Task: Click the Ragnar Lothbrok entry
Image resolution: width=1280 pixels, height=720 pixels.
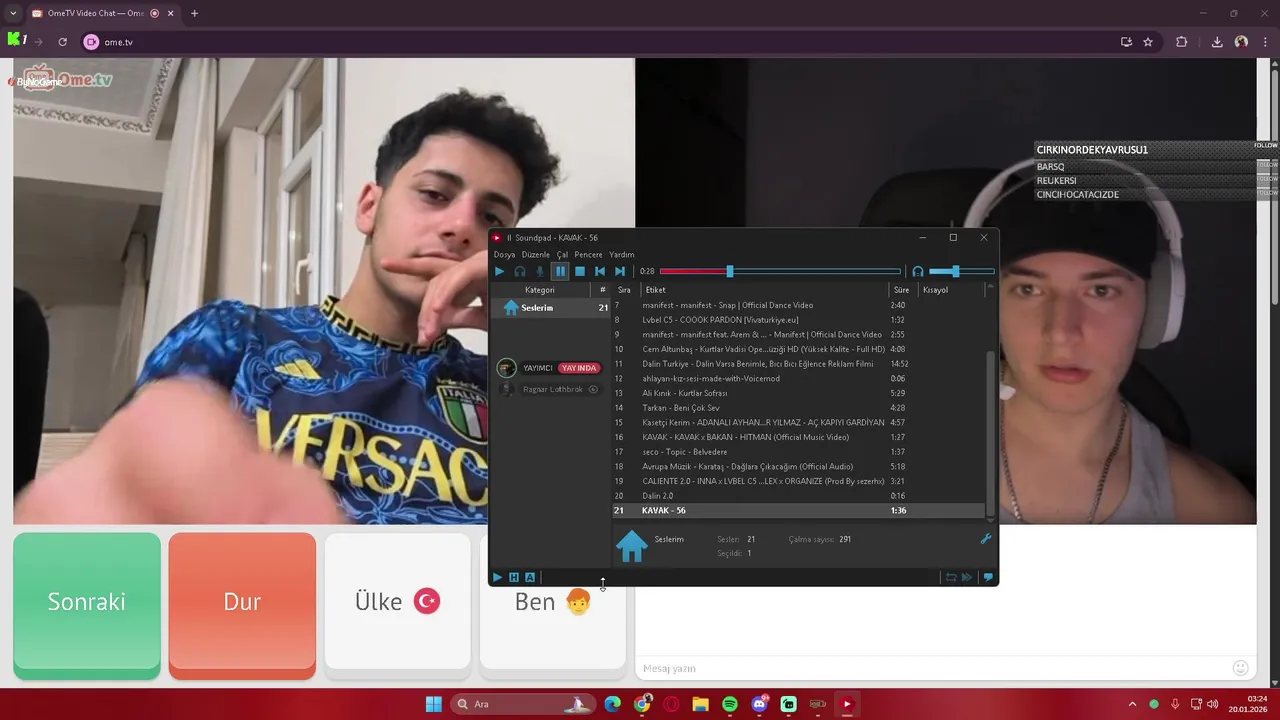Action: 552,389
